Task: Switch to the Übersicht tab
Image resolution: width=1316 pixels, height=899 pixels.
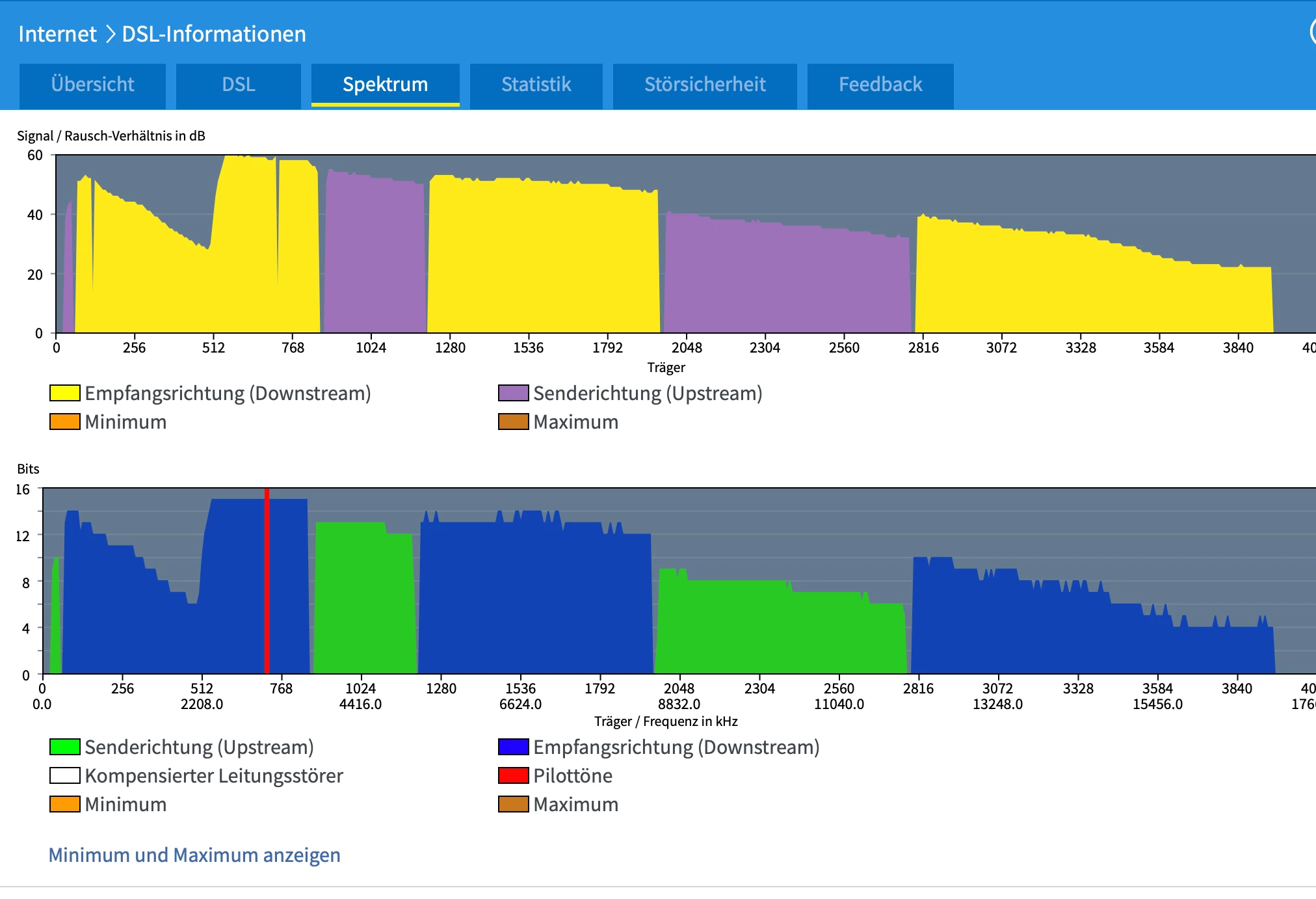Action: pos(92,85)
